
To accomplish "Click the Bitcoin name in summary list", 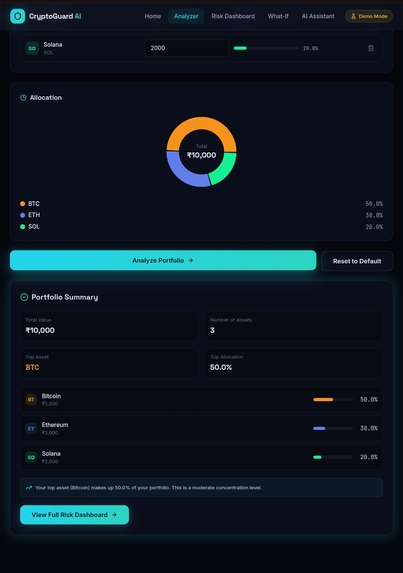I will pos(51,396).
